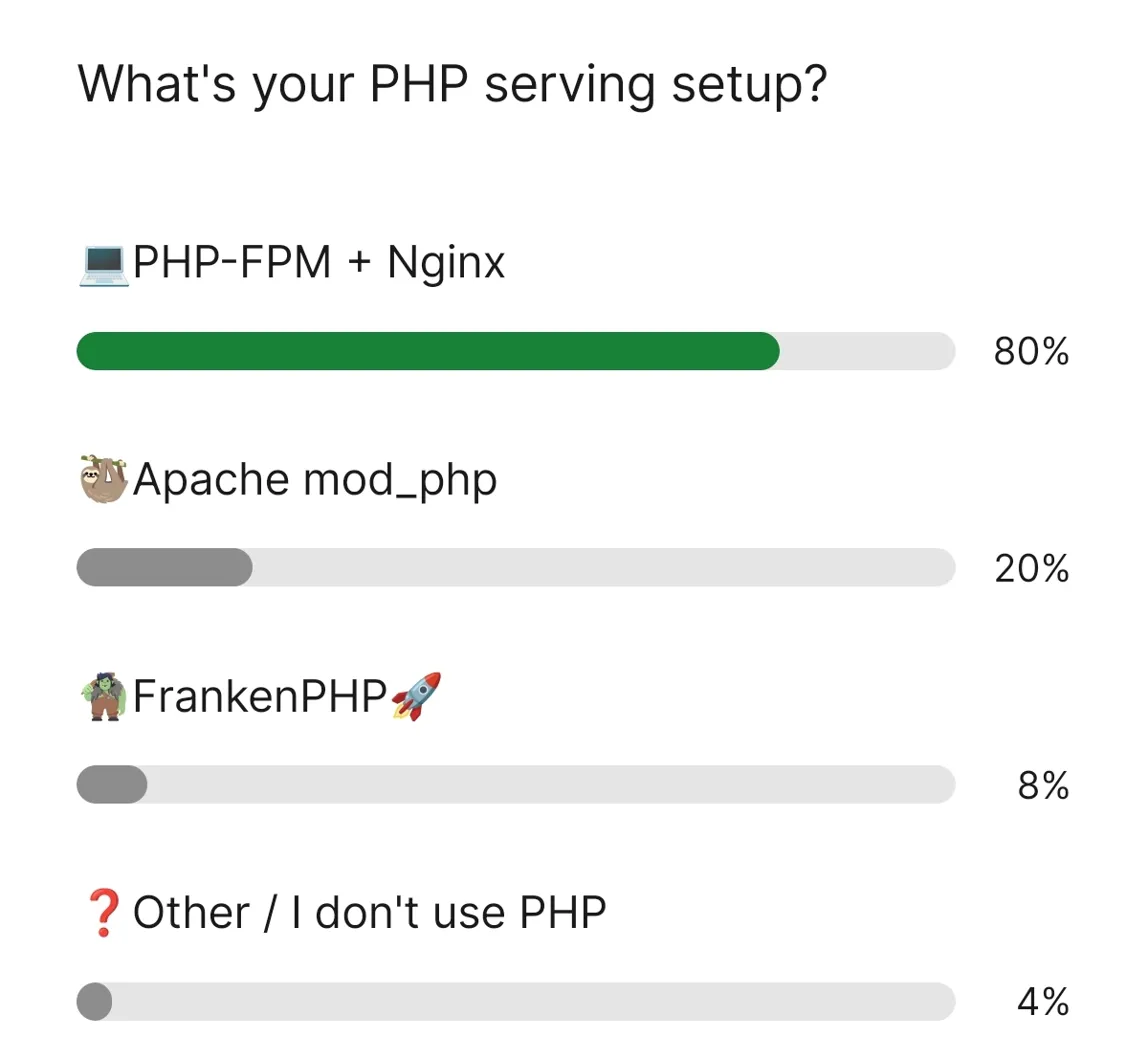Vote for the PHP-FPM + Nginx option

320,262
